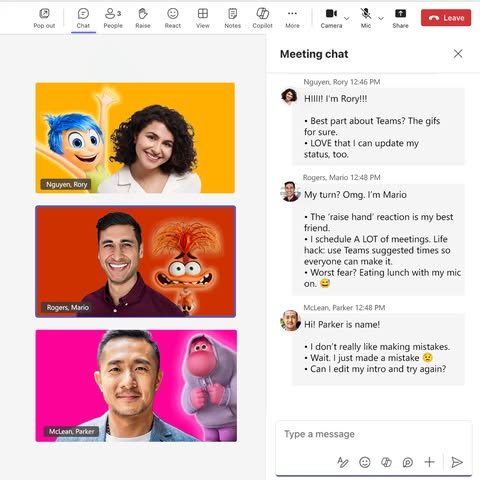Image resolution: width=480 pixels, height=480 pixels.
Task: Select McLean, Parker video tile
Action: [x=136, y=386]
